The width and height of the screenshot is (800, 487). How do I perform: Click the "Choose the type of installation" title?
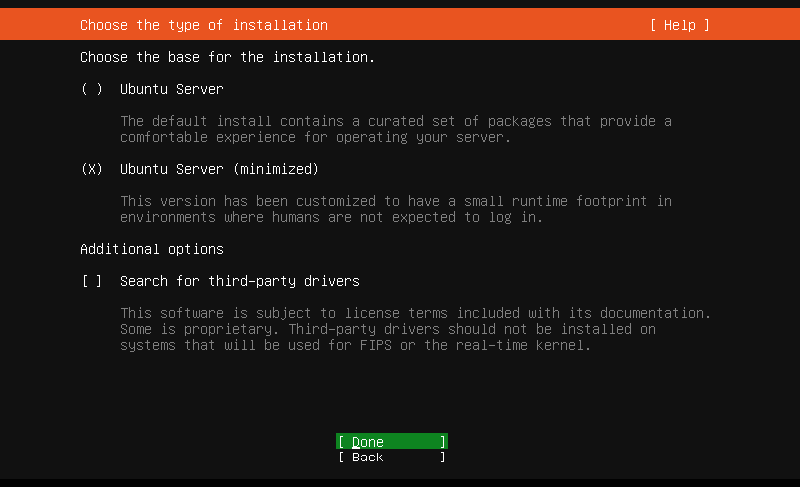tap(203, 25)
